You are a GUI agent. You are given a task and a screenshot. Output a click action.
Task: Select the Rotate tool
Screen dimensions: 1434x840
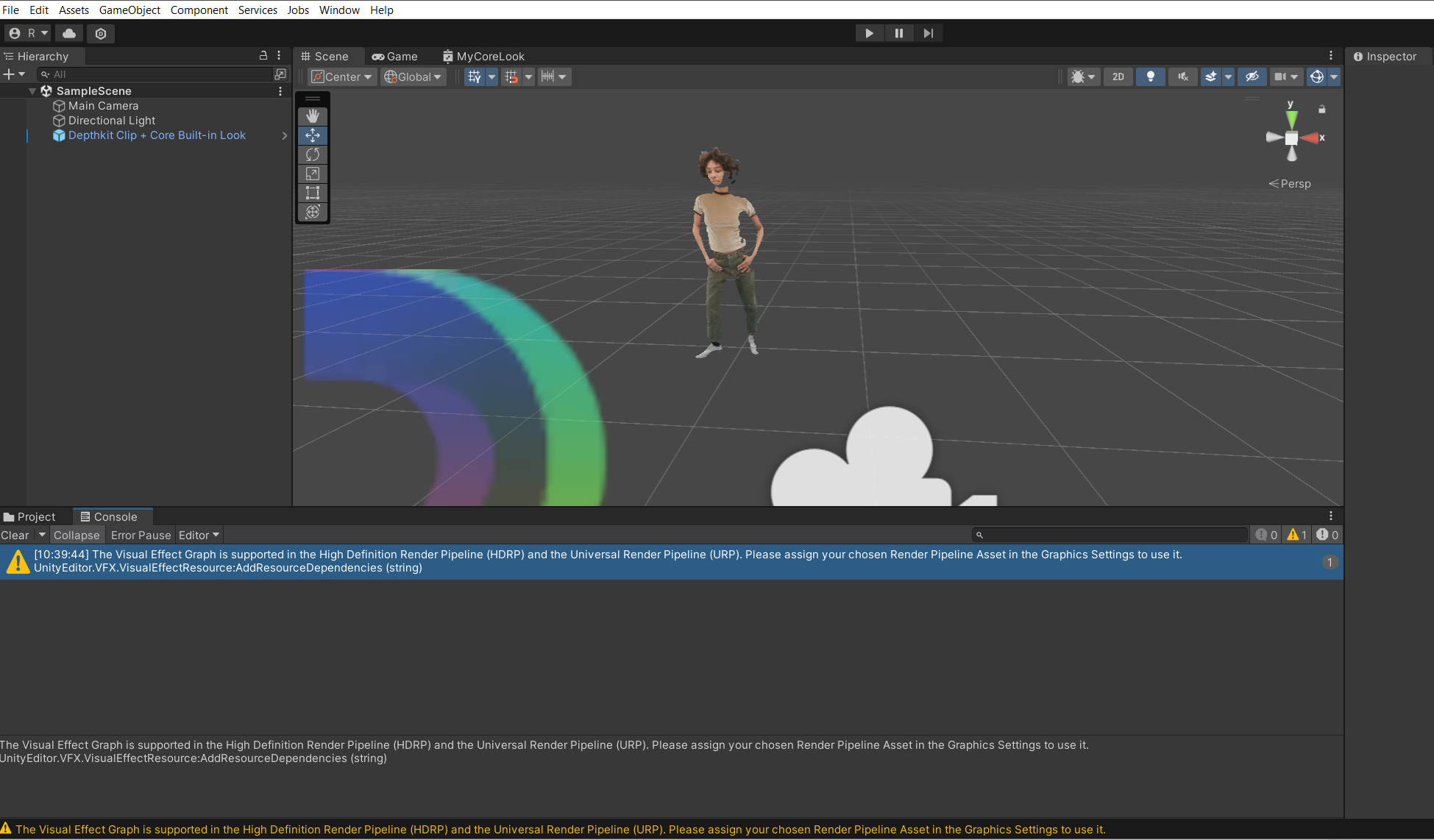tap(313, 154)
